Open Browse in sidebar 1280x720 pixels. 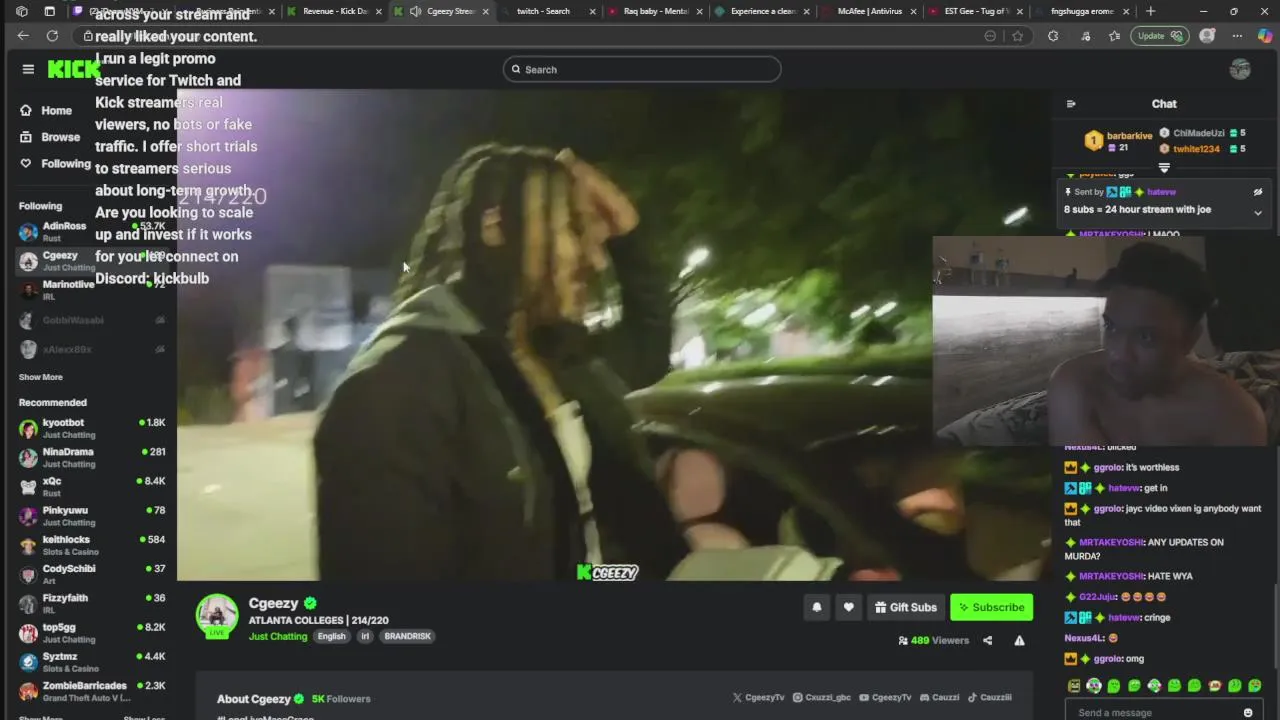pyautogui.click(x=50, y=137)
